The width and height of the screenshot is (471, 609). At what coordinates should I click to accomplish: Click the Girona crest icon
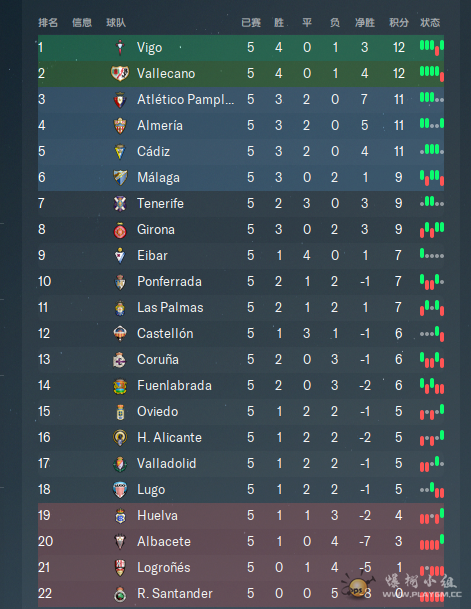[120, 230]
